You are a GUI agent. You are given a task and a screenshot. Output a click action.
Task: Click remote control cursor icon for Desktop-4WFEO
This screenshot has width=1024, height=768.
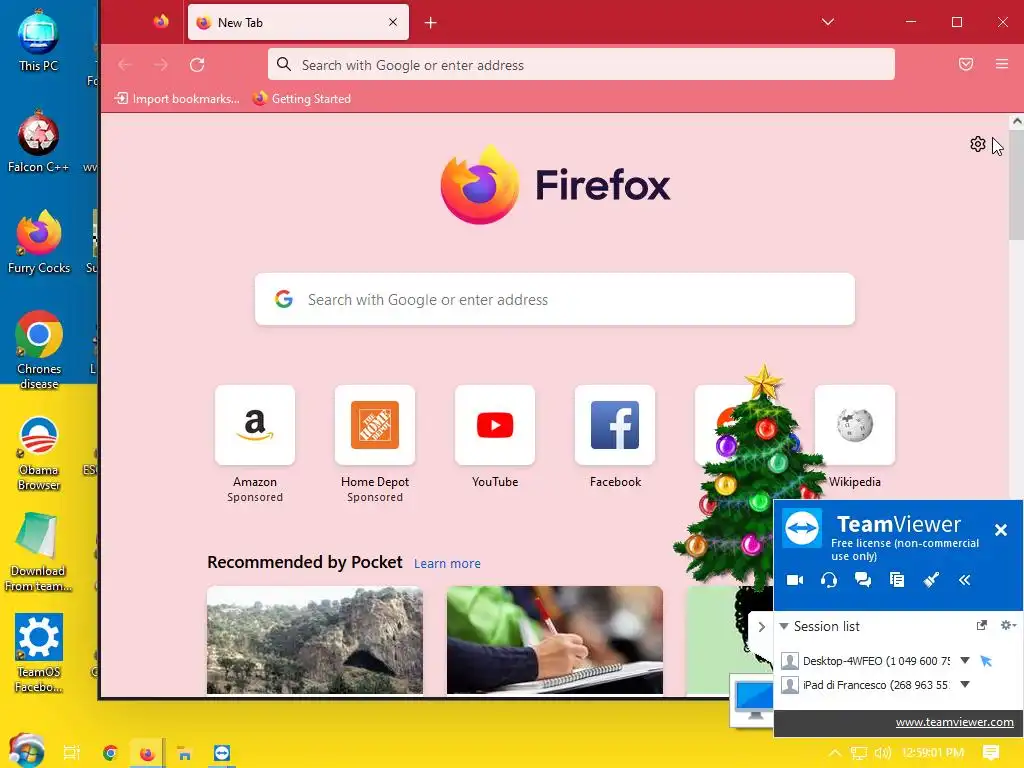pos(986,661)
